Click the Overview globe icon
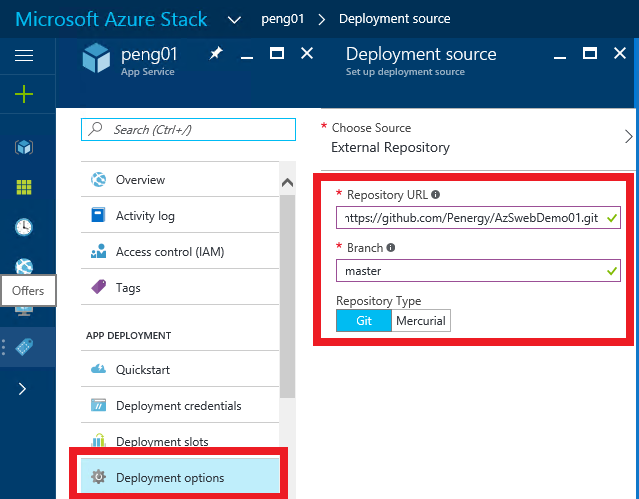Image resolution: width=639 pixels, height=499 pixels. point(98,179)
